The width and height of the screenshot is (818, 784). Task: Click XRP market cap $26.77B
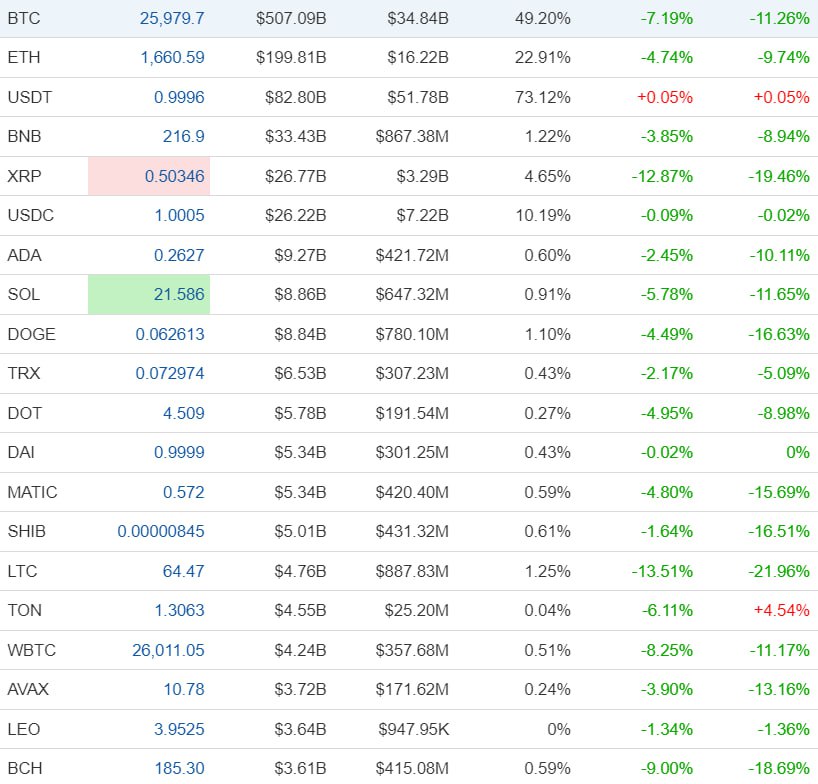(x=296, y=176)
